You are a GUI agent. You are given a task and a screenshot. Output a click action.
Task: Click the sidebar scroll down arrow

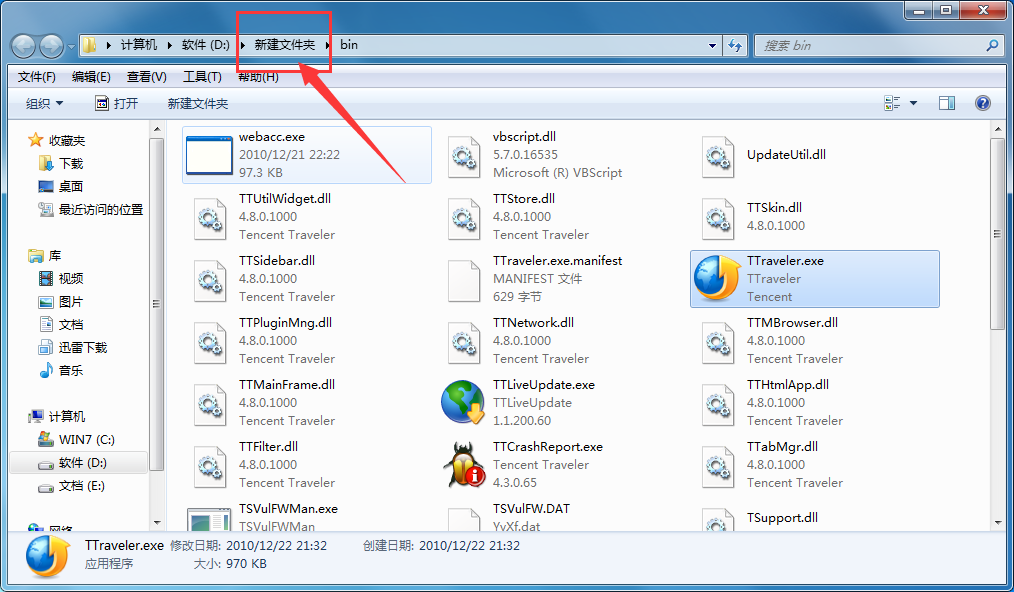pyautogui.click(x=157, y=523)
